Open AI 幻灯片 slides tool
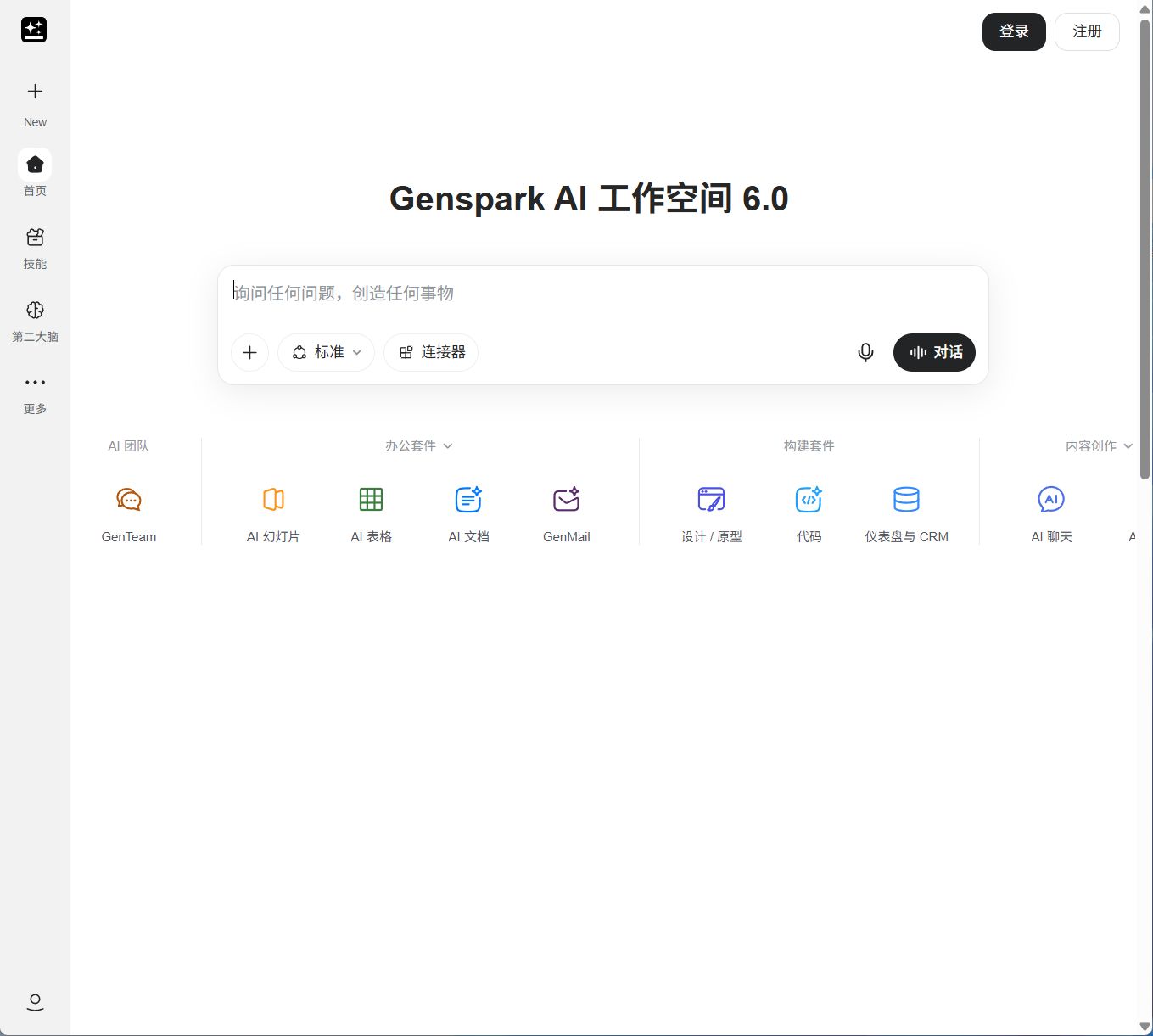1153x1036 pixels. (x=273, y=514)
